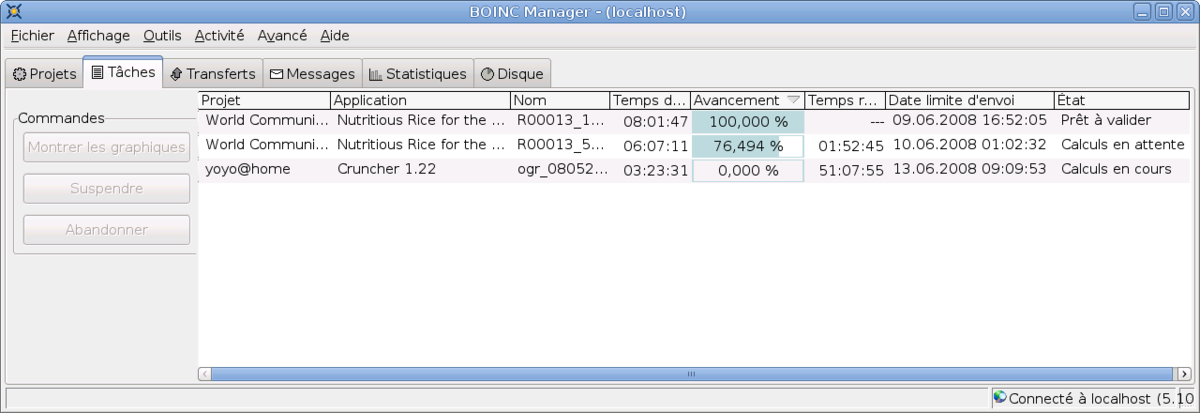The height and width of the screenshot is (413, 1200).
Task: Open the Aide menu
Action: click(335, 35)
